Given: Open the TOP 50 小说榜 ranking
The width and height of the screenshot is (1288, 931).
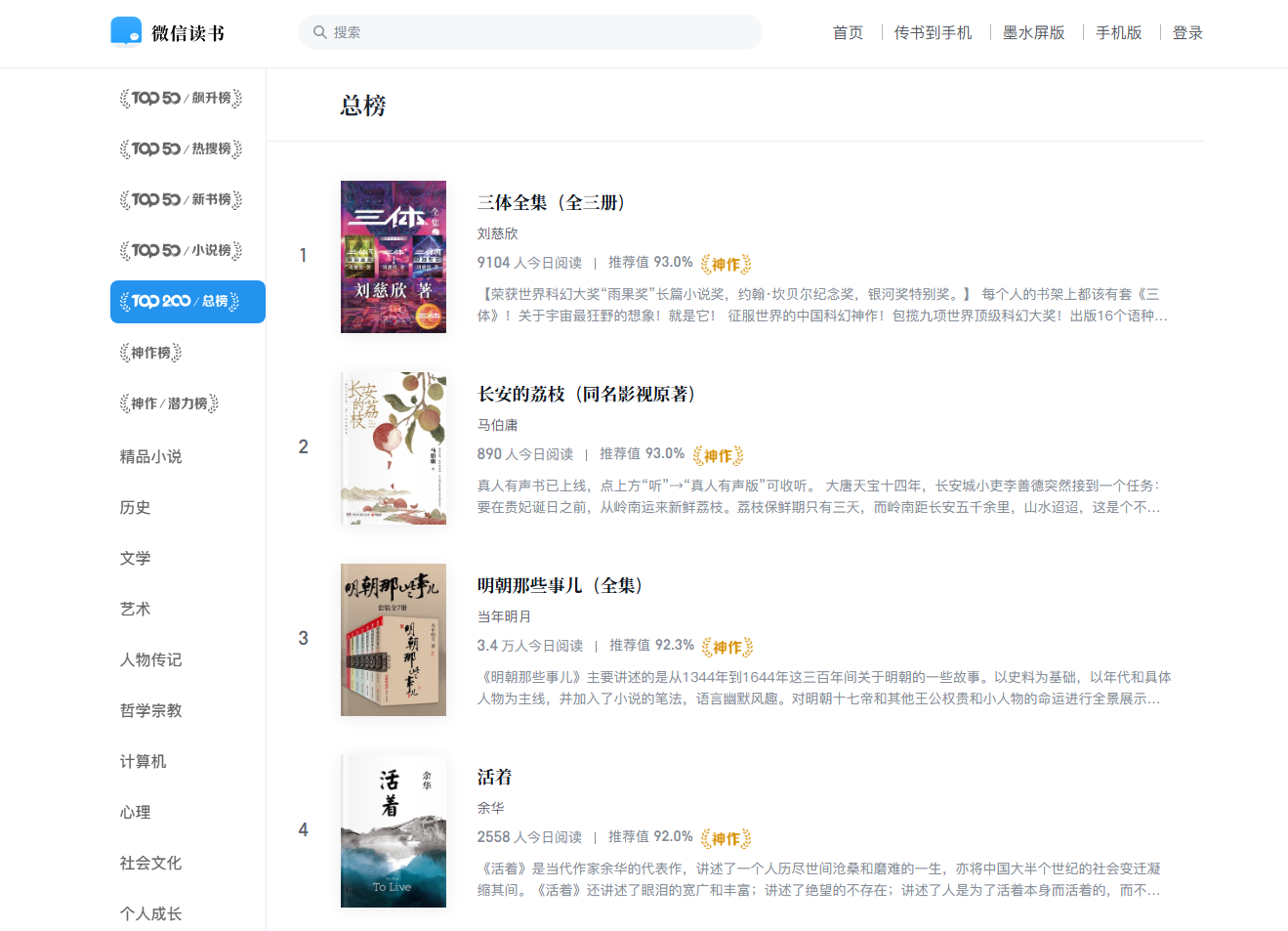Looking at the screenshot, I should (x=181, y=250).
